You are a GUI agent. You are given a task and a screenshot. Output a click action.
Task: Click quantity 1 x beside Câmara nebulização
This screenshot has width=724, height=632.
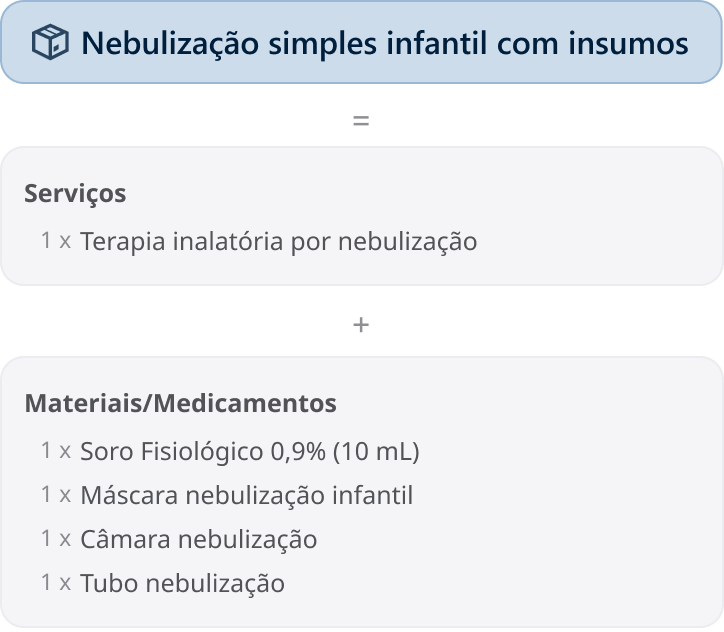[56, 538]
